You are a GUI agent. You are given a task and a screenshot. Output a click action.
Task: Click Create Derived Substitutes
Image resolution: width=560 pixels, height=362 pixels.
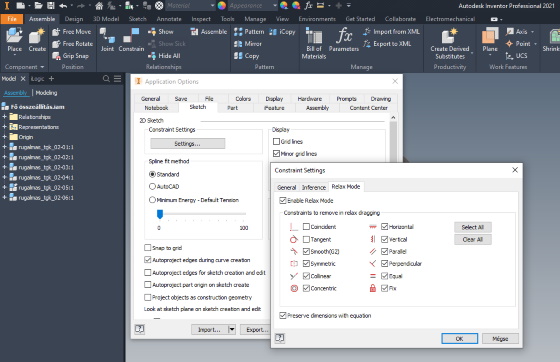pos(450,44)
